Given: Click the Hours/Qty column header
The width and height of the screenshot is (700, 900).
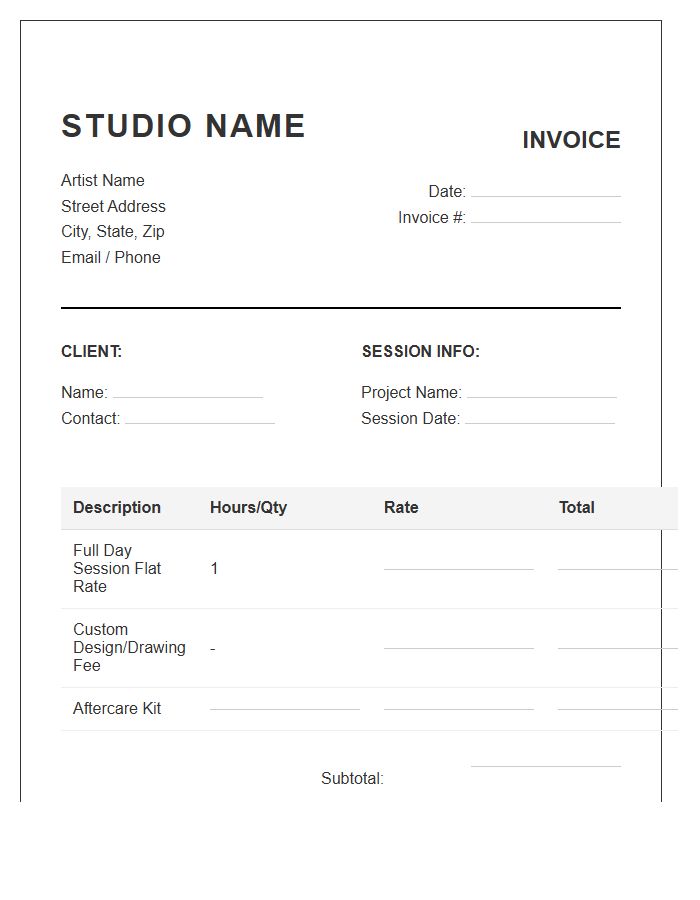Looking at the screenshot, I should 248,507.
